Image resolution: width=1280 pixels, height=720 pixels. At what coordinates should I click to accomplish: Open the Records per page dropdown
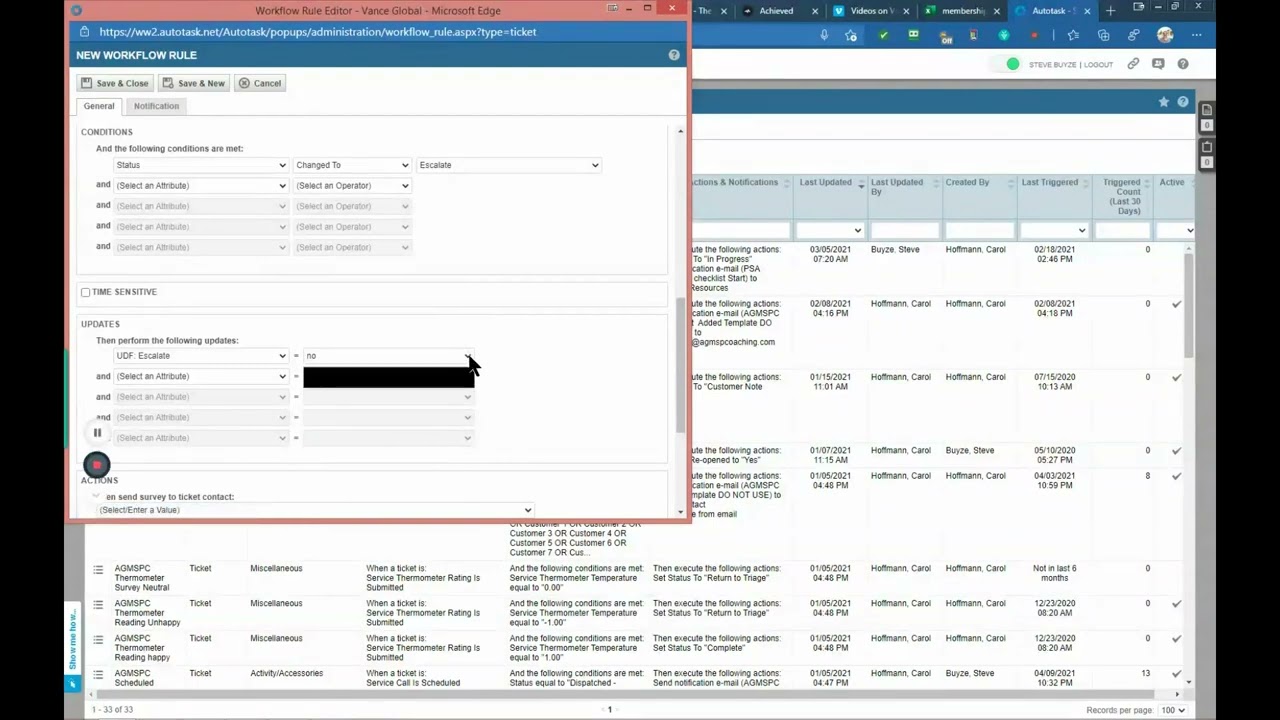(x=1172, y=710)
